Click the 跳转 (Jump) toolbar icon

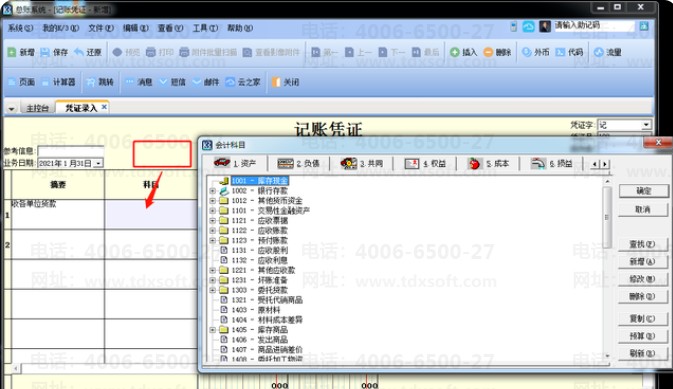point(91,82)
